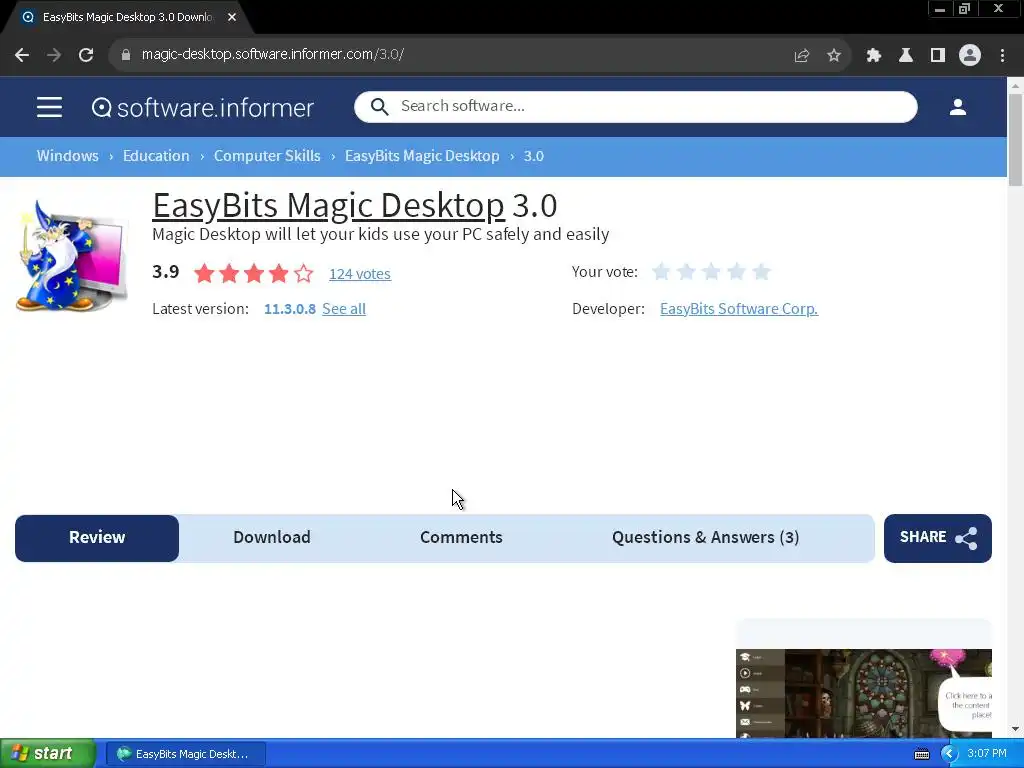Click the software.informer logo
1024x768 pixels.
coord(202,108)
